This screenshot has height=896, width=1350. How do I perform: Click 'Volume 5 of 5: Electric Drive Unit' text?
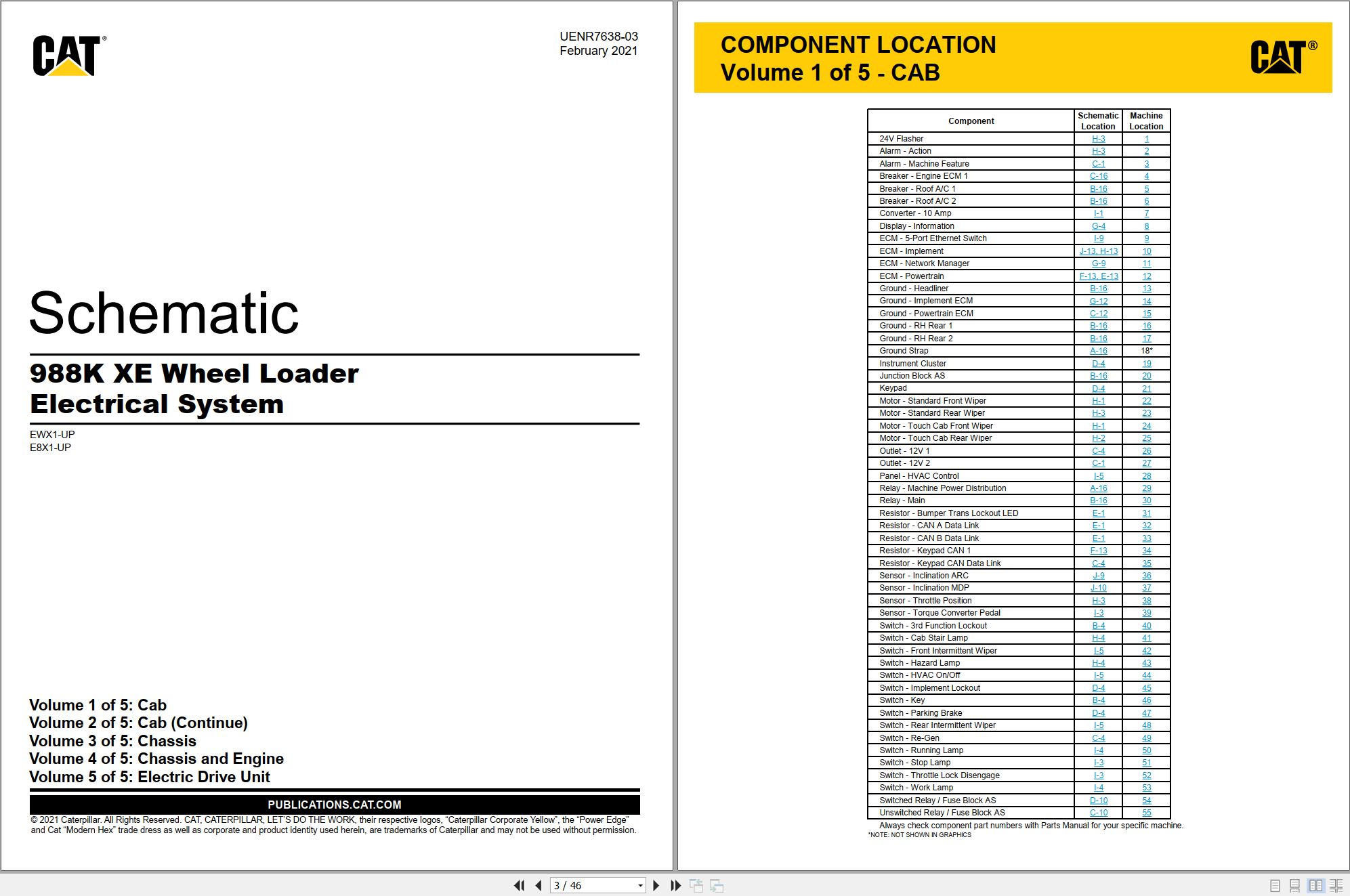[x=150, y=777]
